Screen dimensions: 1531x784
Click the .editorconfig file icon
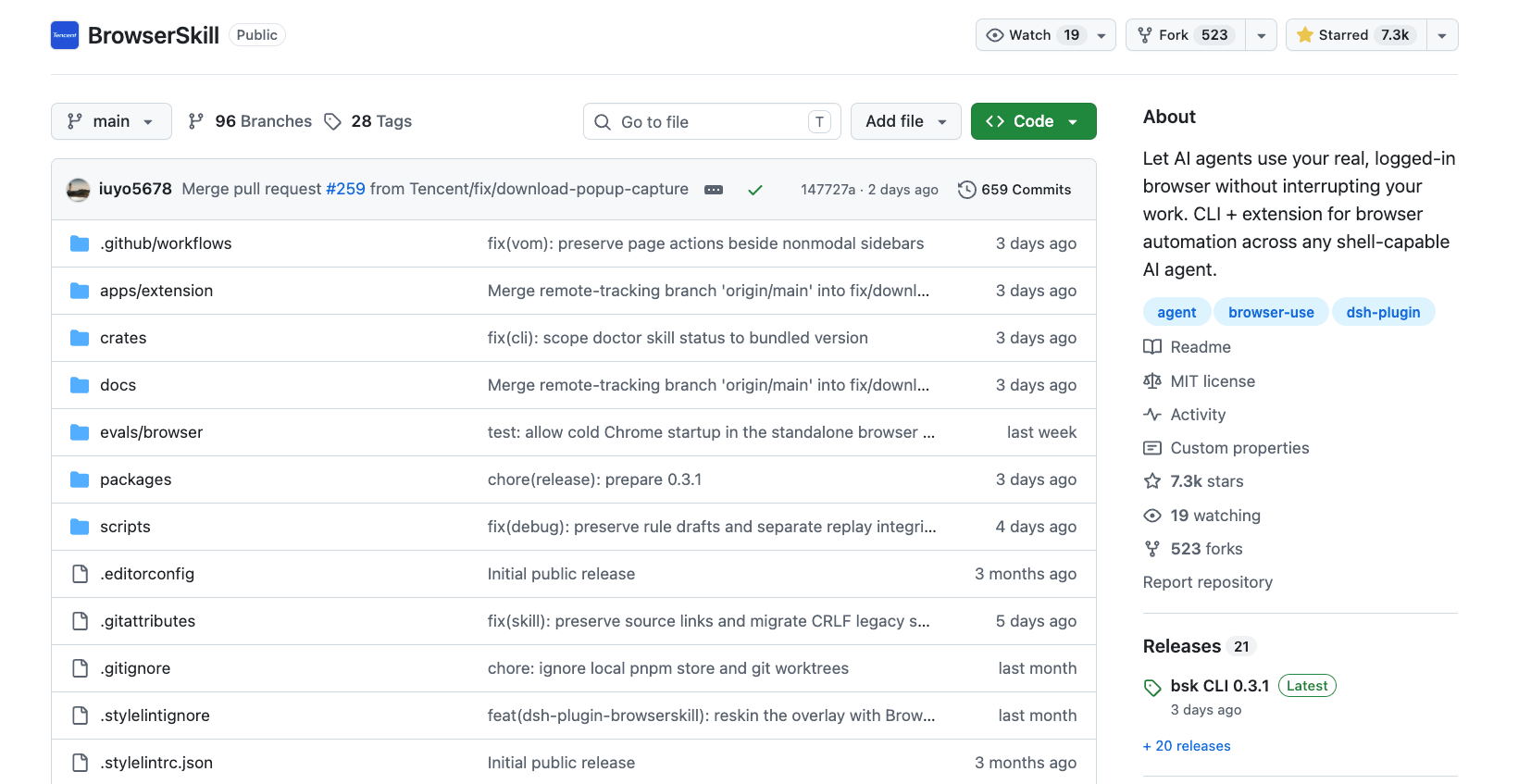(81, 574)
